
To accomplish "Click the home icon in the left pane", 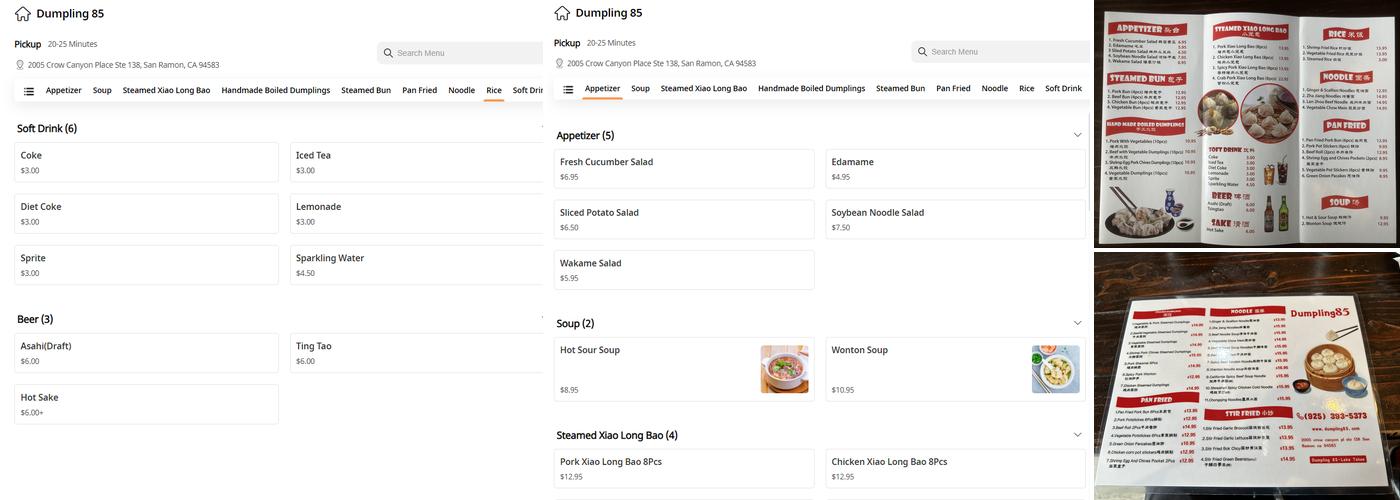I will (23, 14).
